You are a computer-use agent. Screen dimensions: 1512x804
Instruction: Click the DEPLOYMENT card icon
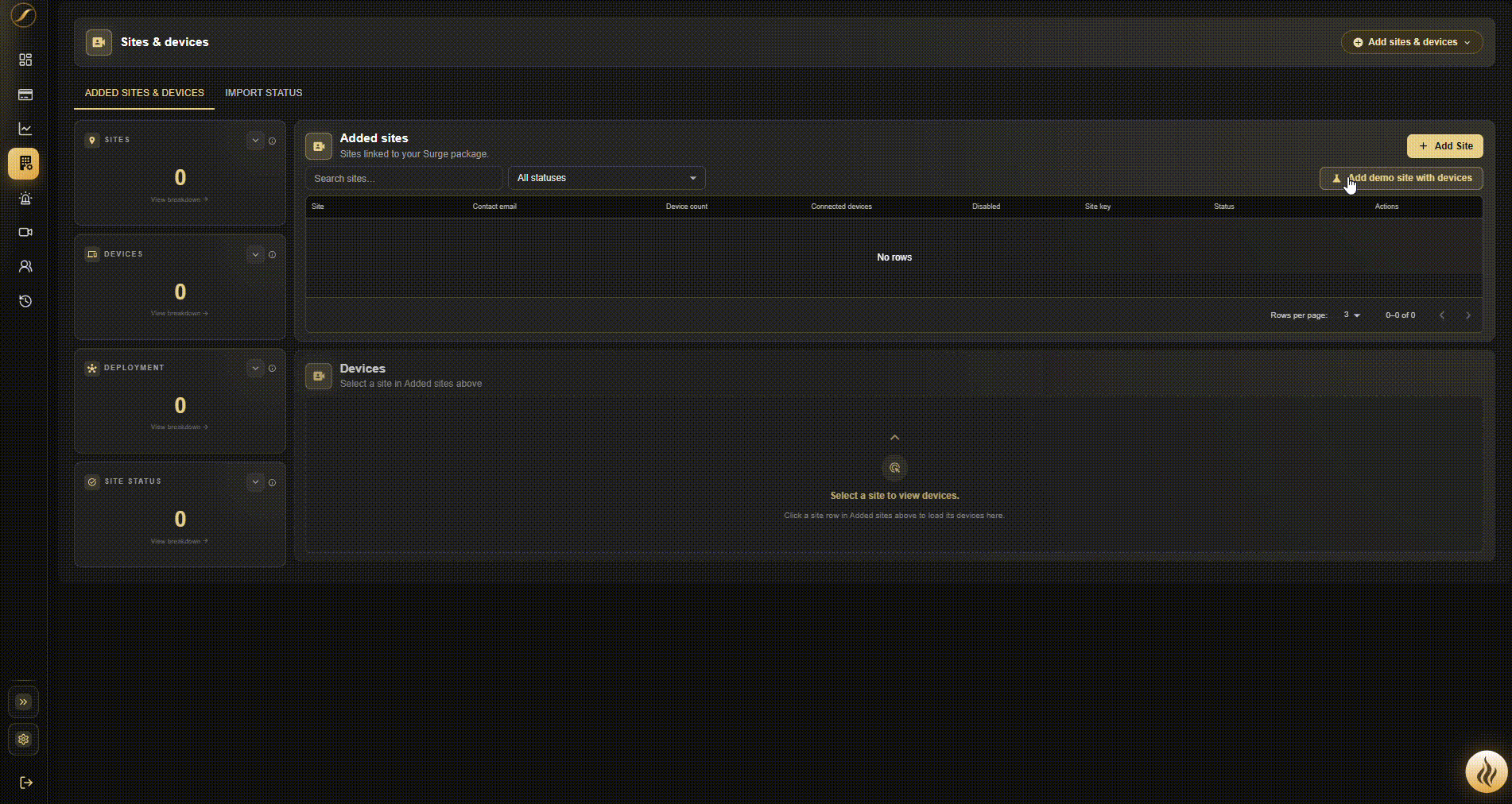[x=92, y=369]
